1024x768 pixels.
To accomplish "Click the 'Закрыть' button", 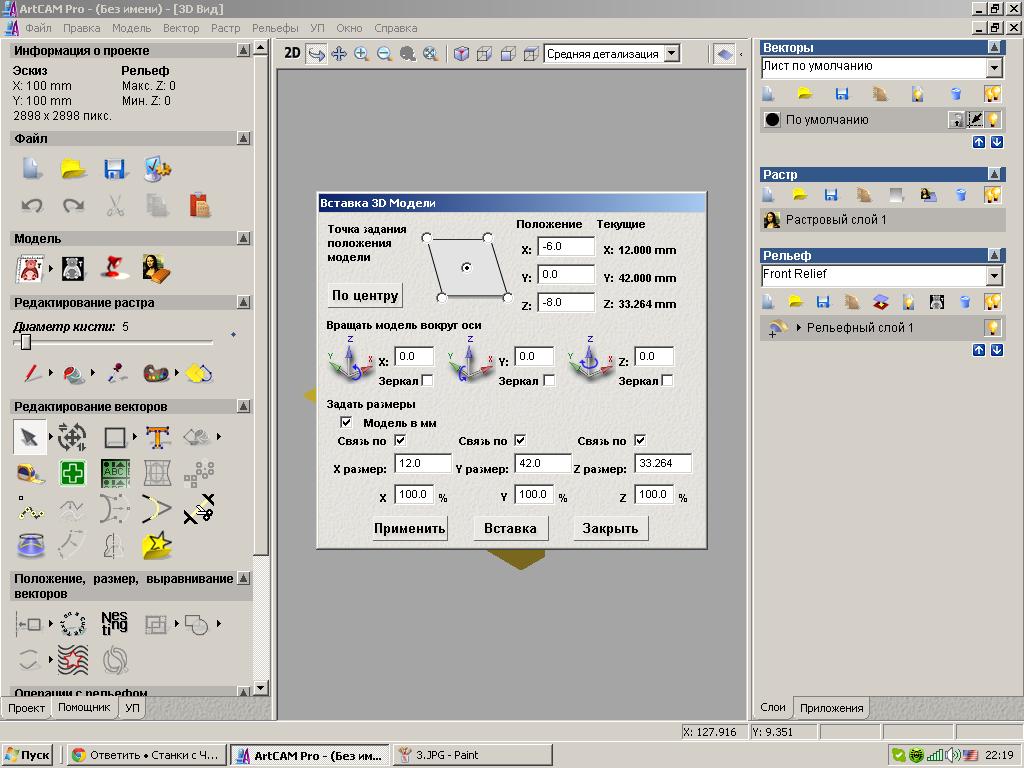I will [610, 528].
